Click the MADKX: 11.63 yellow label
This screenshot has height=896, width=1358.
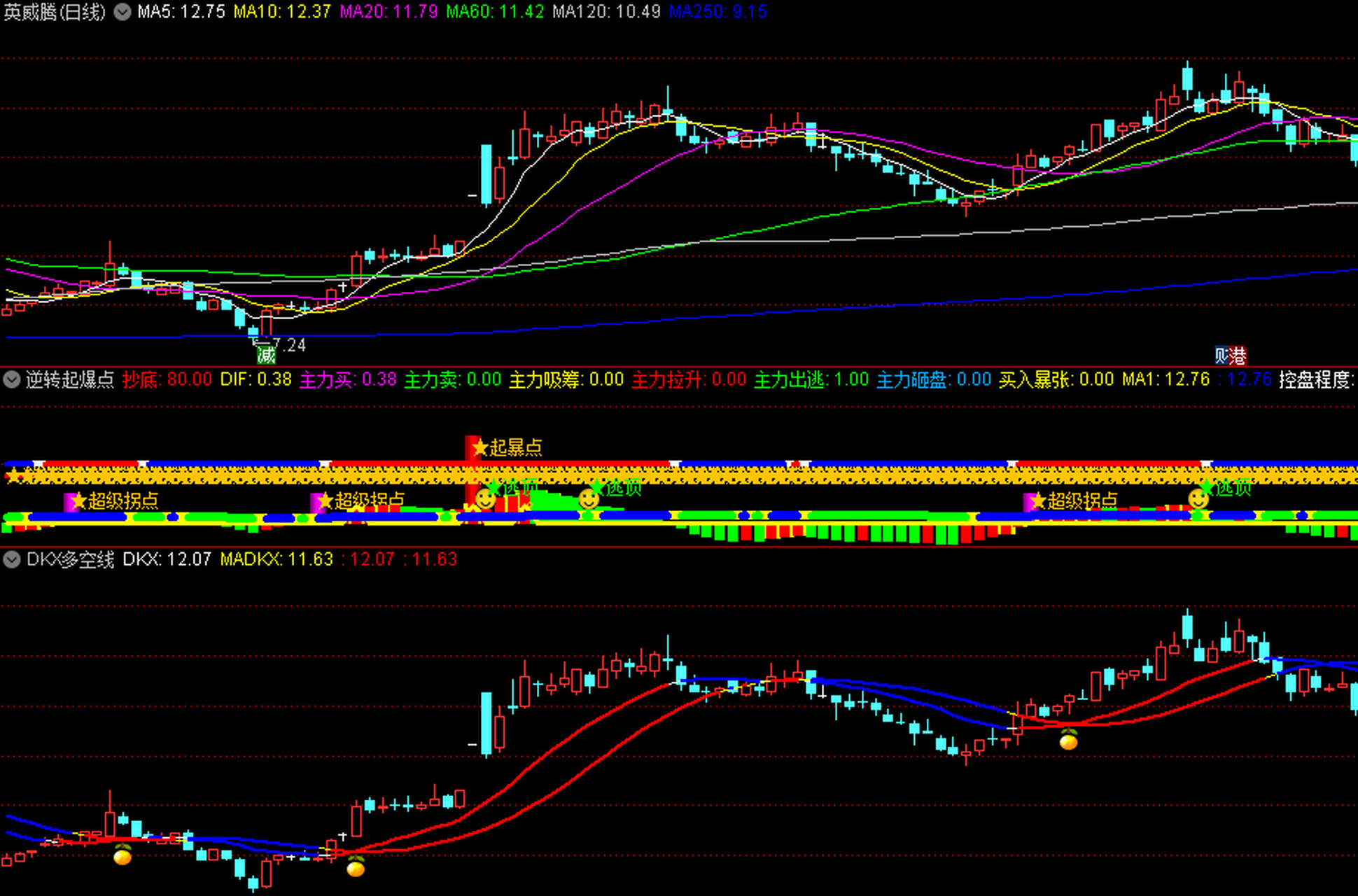click(x=276, y=559)
